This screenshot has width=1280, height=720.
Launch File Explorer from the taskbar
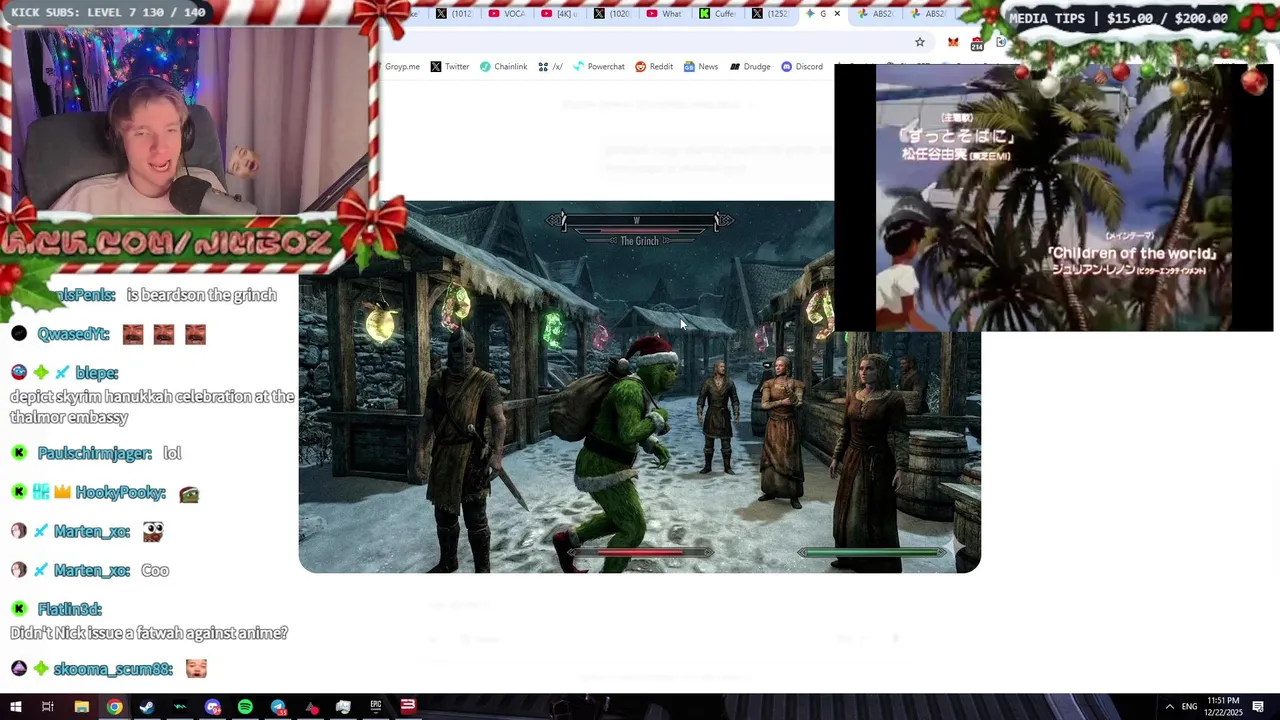point(81,707)
